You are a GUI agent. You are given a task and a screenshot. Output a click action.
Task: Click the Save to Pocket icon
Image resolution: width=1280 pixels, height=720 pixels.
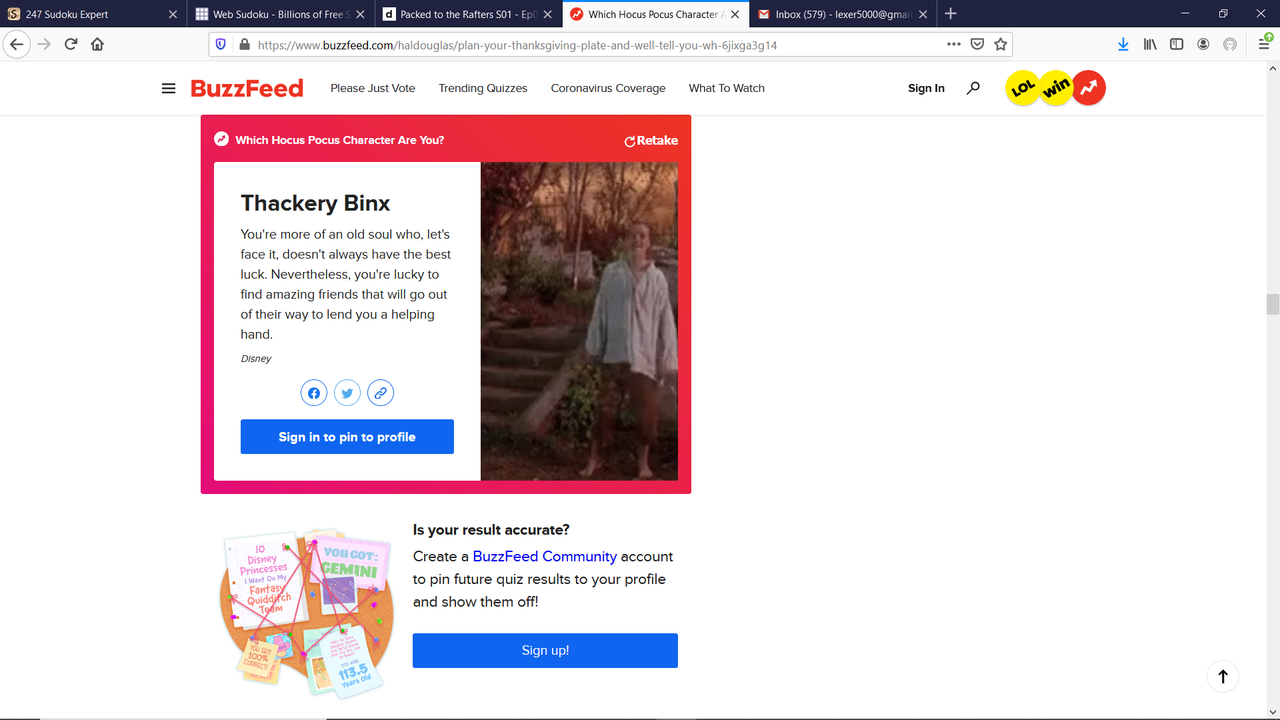point(978,44)
